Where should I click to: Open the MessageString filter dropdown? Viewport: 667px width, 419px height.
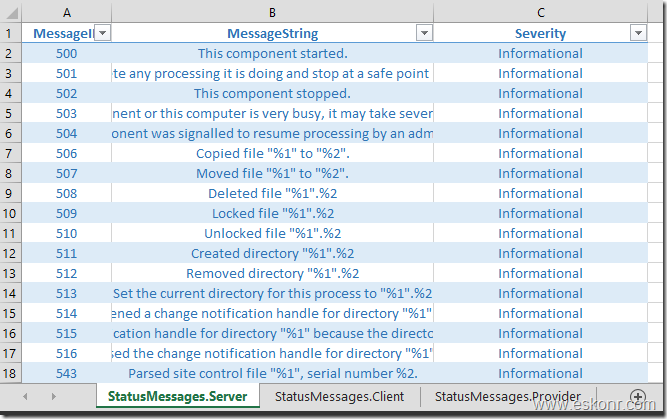pyautogui.click(x=423, y=34)
